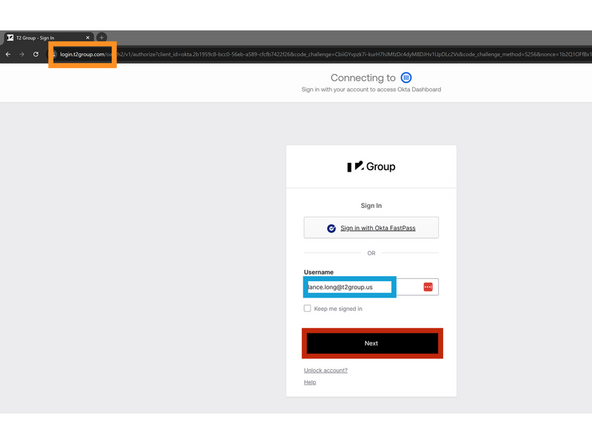Screen dimensions: 592x444
Task: Click the Okta FastPass checkmark icon
Action: point(331,228)
